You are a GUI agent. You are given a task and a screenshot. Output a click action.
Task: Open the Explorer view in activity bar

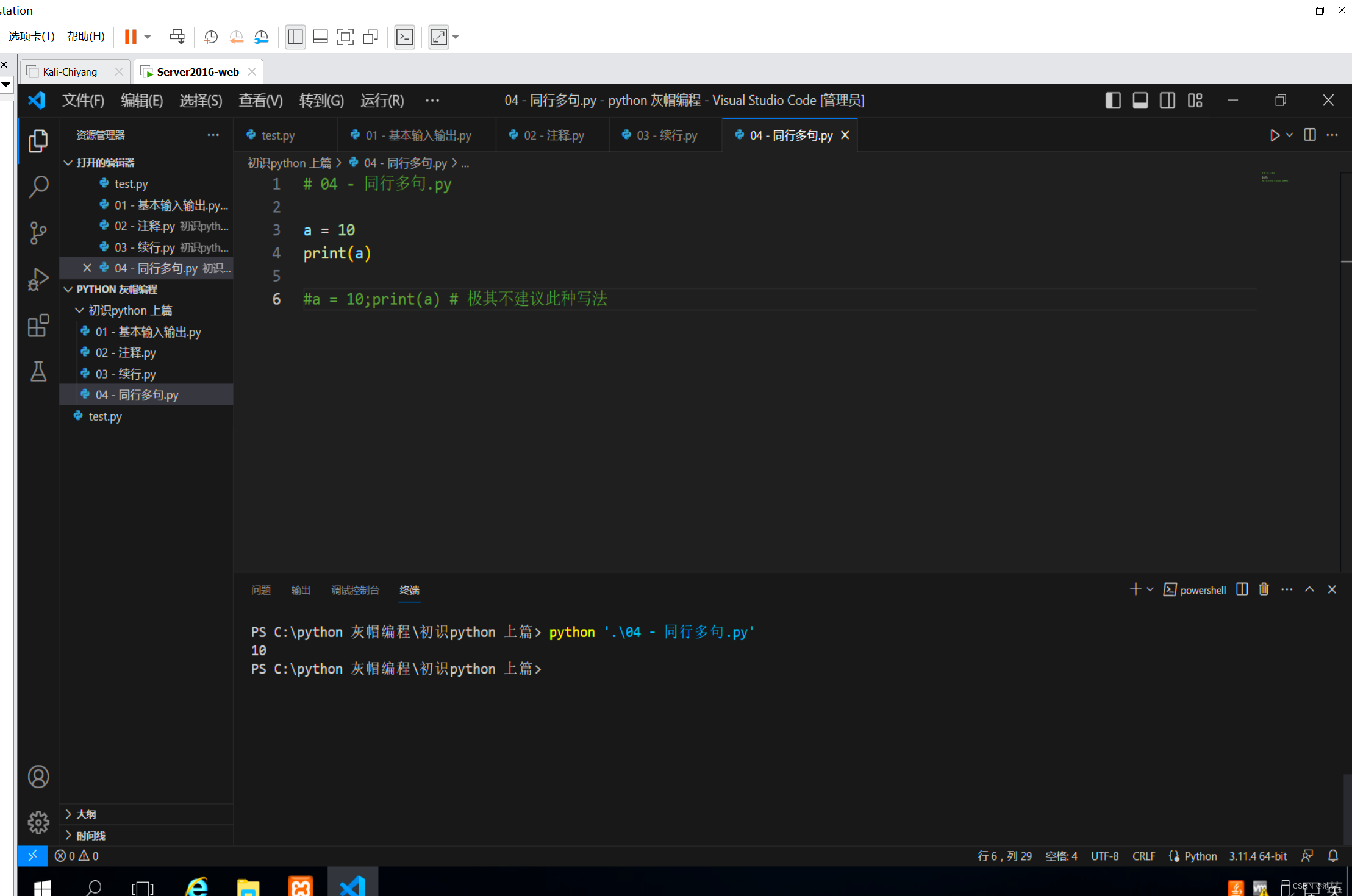[38, 141]
